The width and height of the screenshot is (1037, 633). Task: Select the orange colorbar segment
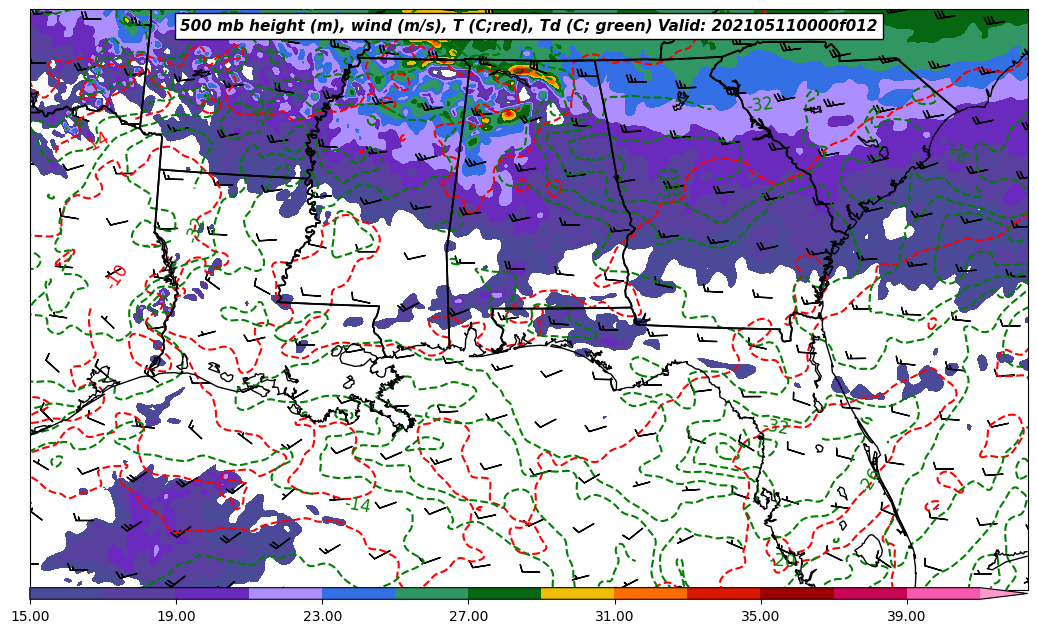(650, 593)
